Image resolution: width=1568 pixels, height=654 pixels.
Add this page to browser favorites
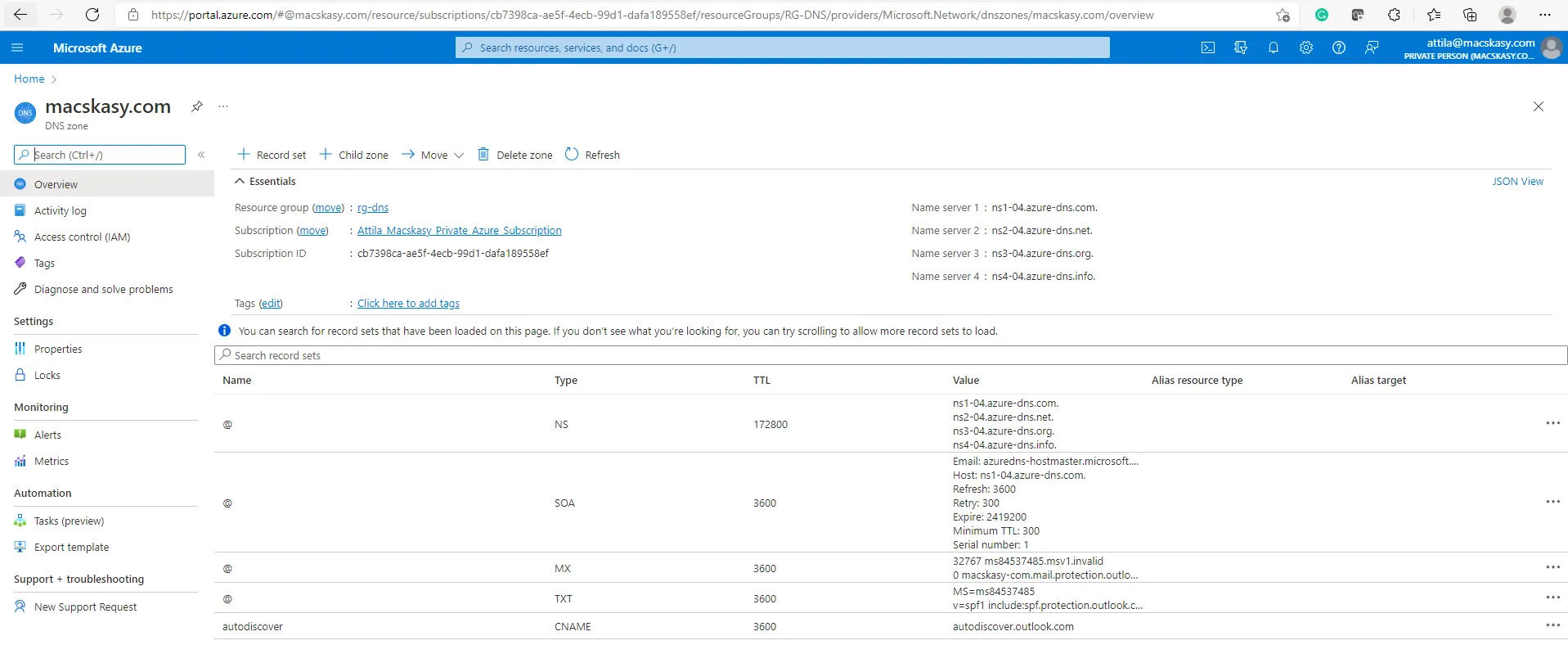(1283, 15)
